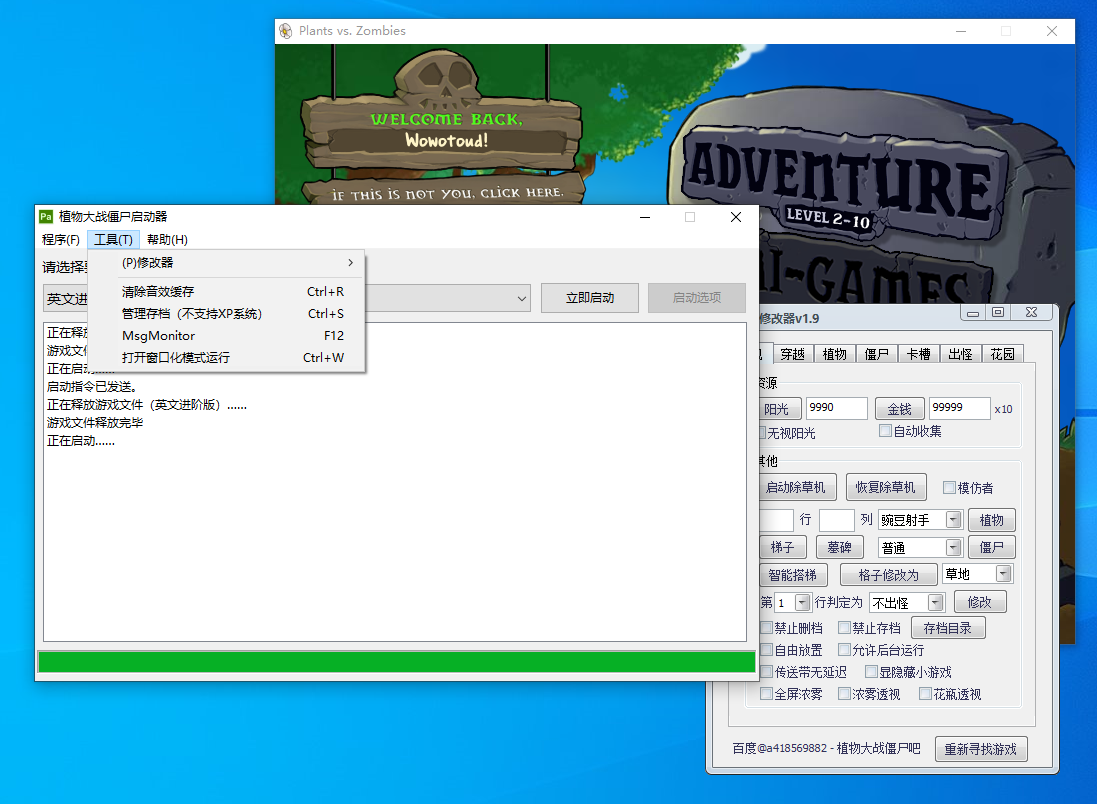This screenshot has width=1097, height=804.
Task: Switch to the 僵尸 tab
Action: (877, 354)
